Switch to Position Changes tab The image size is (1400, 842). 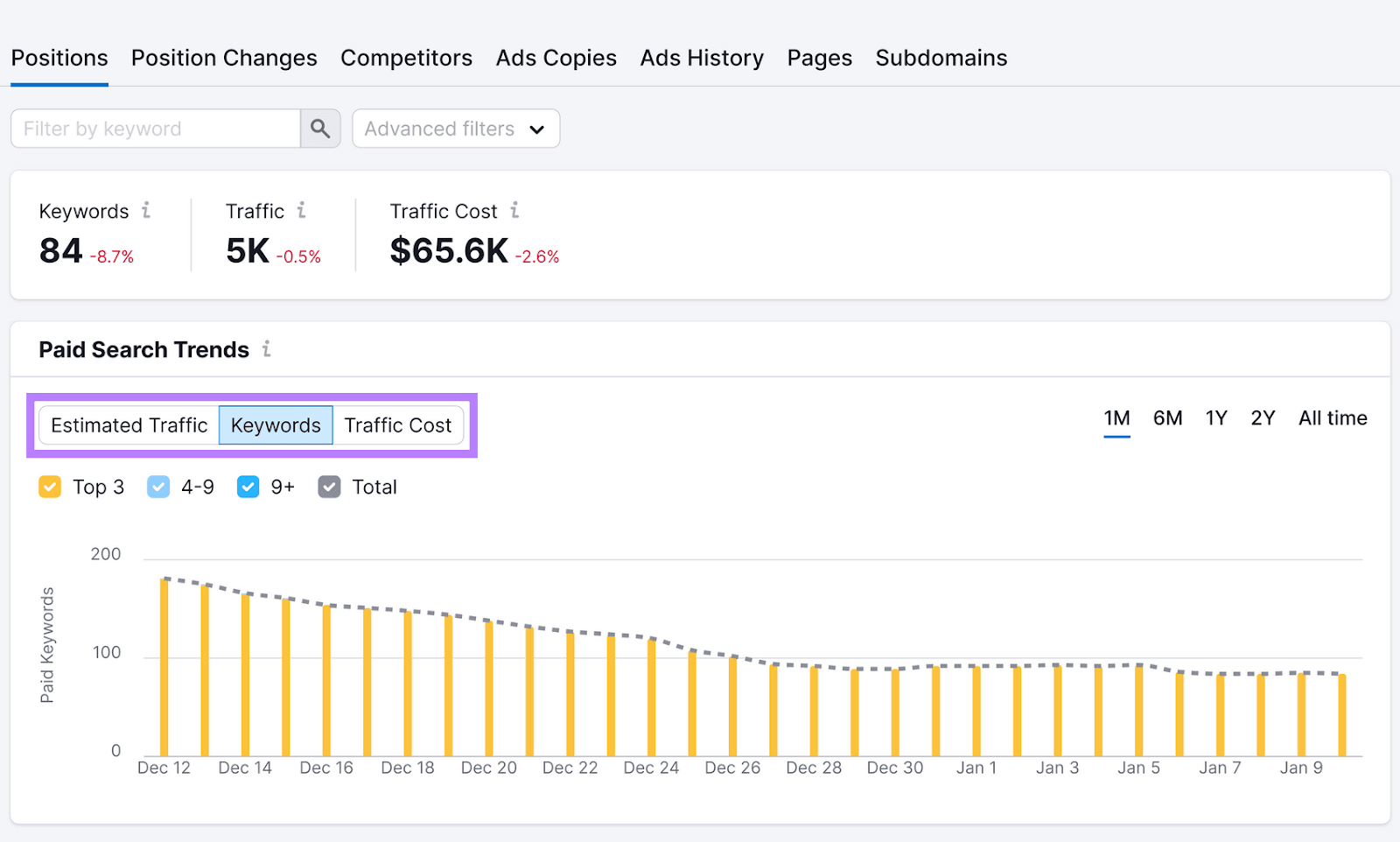(x=224, y=58)
